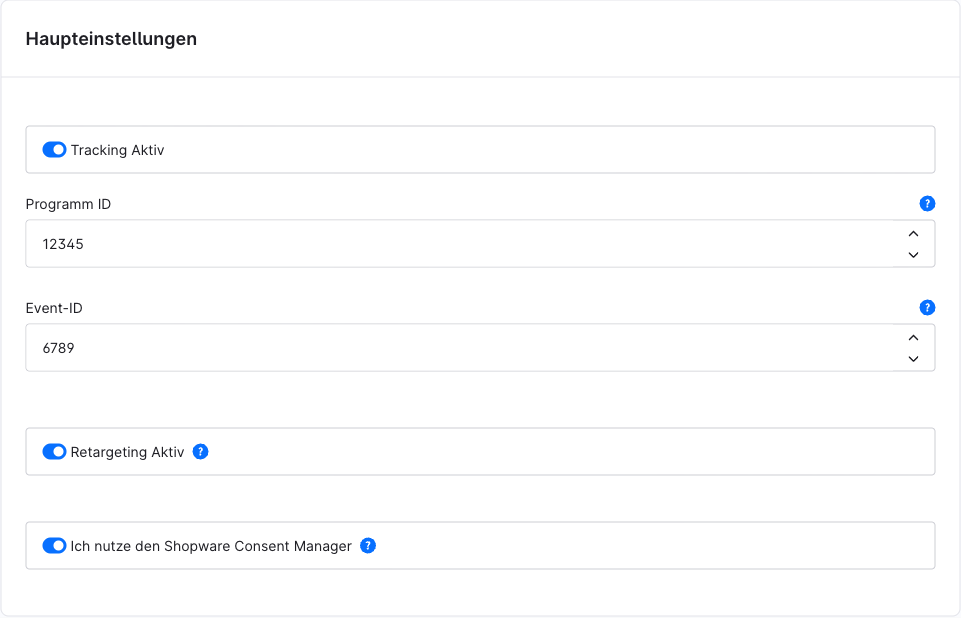961x618 pixels.
Task: Open the Event-ID help tooltip icon
Action: 927,308
